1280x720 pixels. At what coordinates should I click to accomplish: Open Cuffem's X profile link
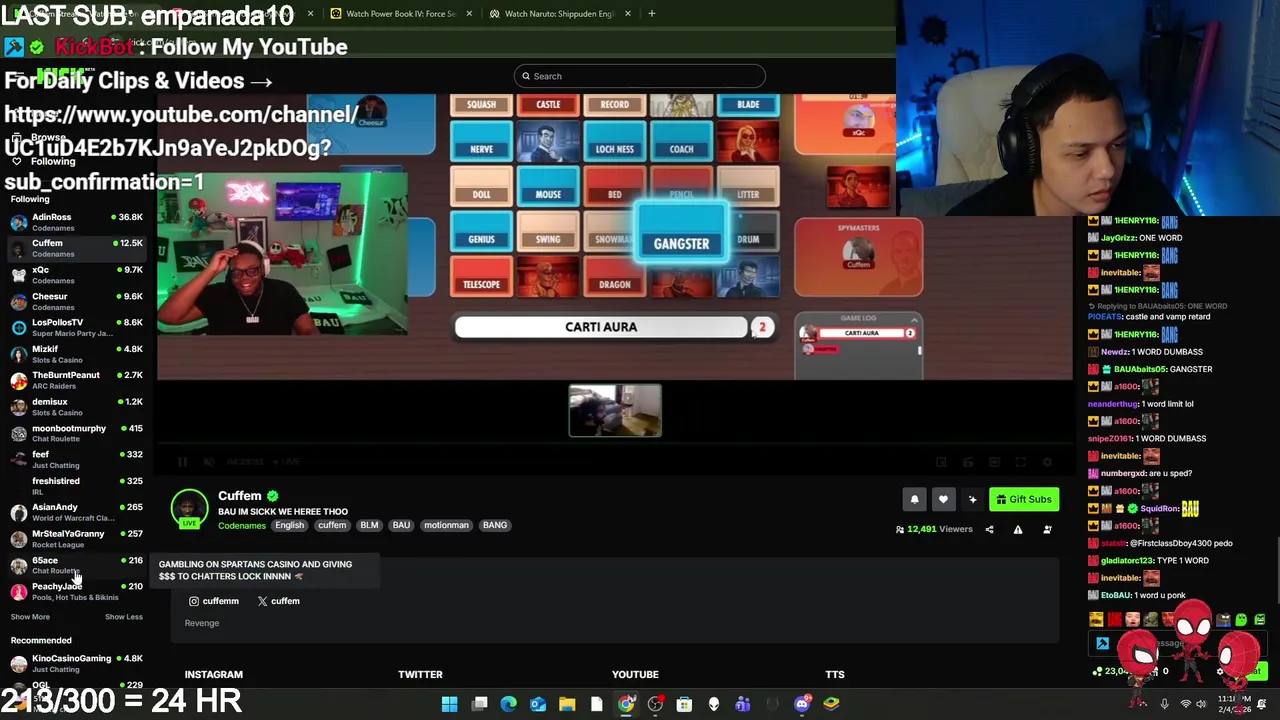click(278, 601)
